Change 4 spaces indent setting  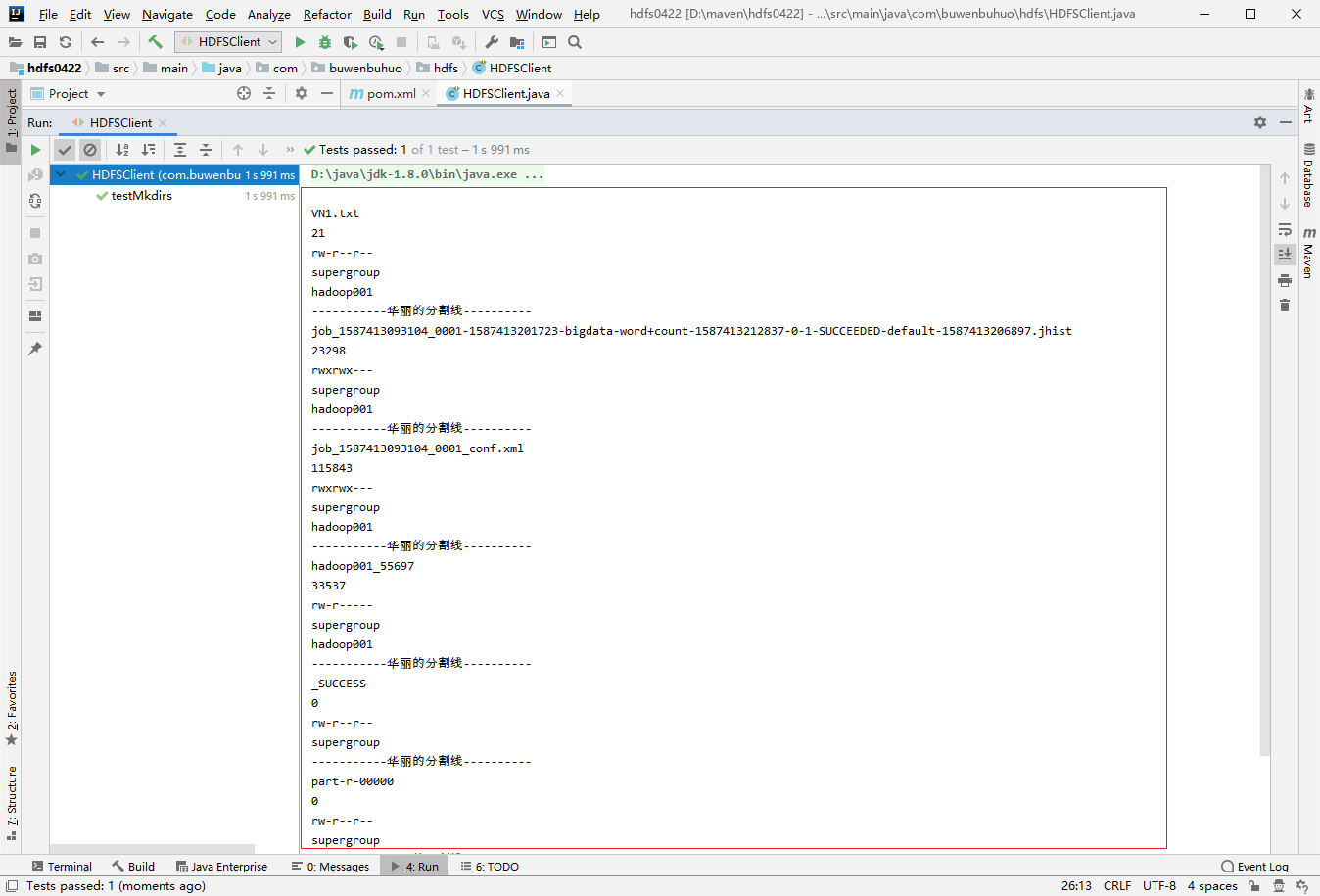pos(1212,886)
